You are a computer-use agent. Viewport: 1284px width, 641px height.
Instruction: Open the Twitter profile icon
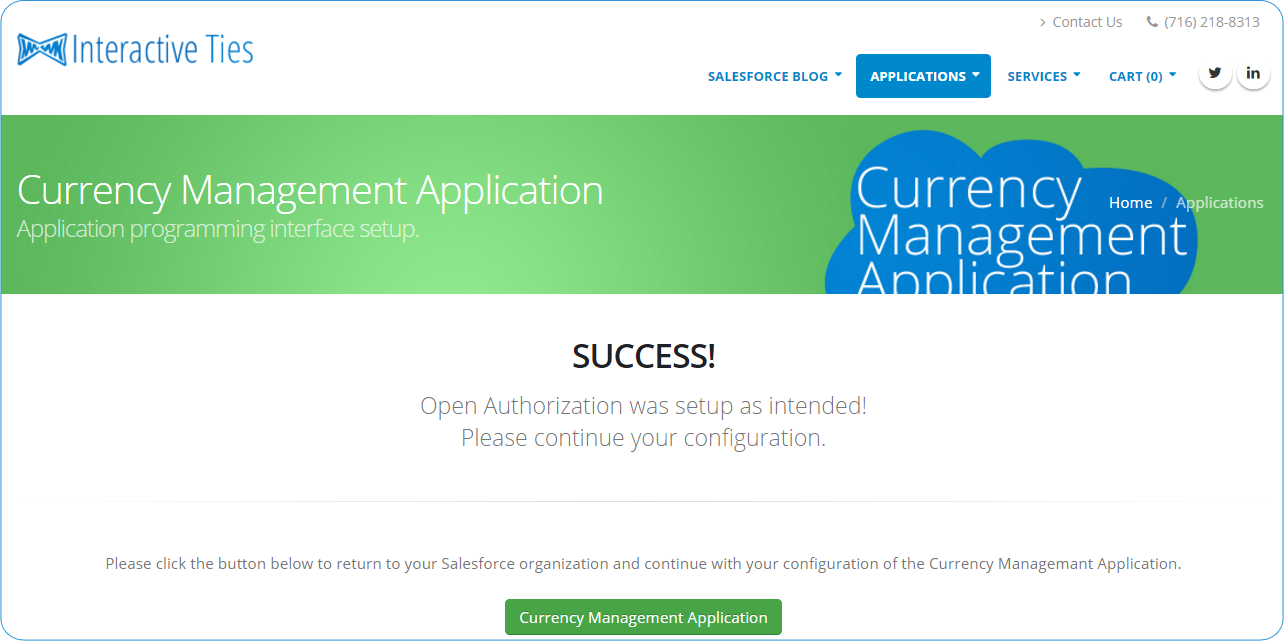coord(1215,73)
